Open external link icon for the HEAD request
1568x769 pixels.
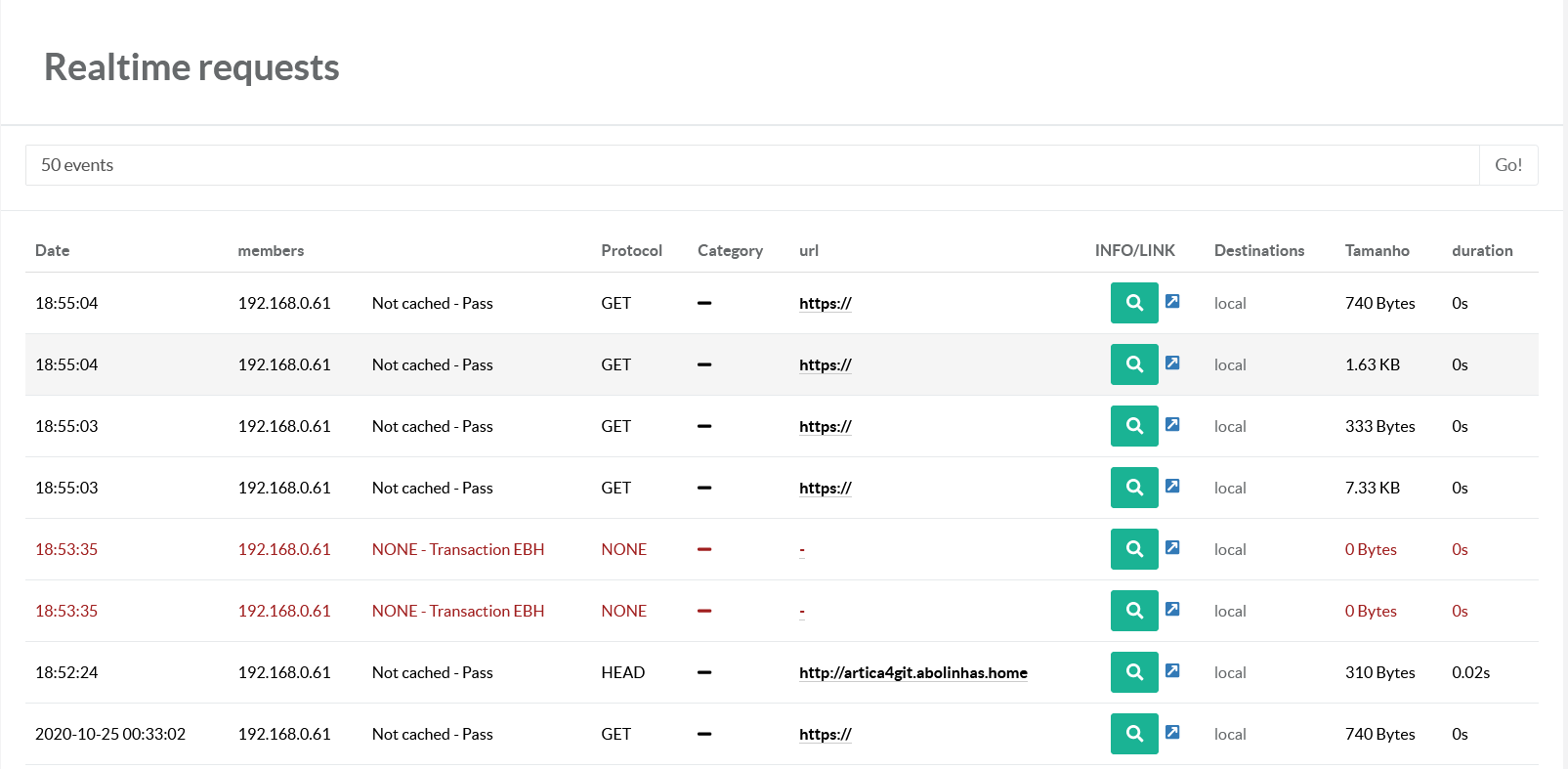(1172, 670)
